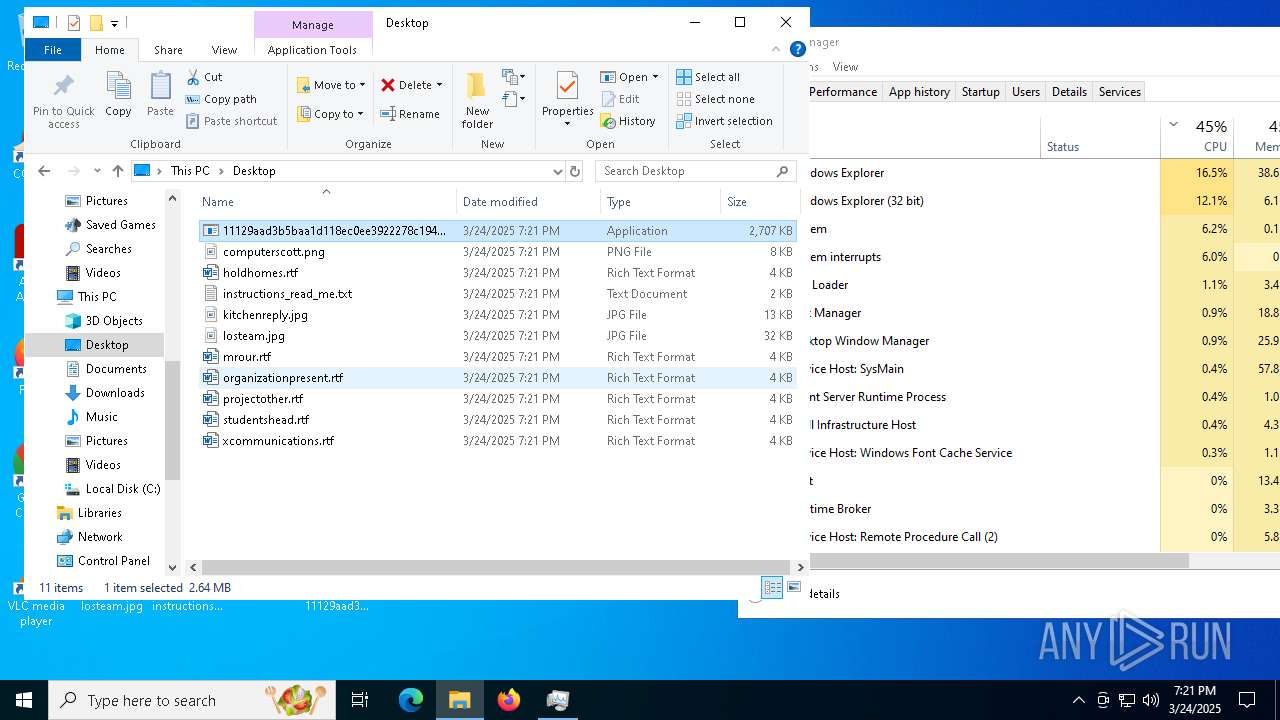The width and height of the screenshot is (1280, 720).
Task: Click This PC in address breadcrumb
Action: [190, 171]
